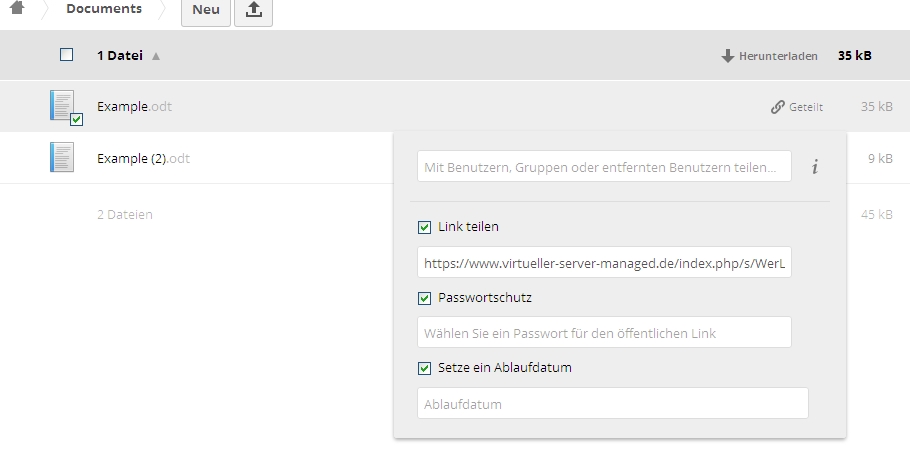
Task: Toggle the Passwortschutz checkbox
Action: pyautogui.click(x=425, y=298)
